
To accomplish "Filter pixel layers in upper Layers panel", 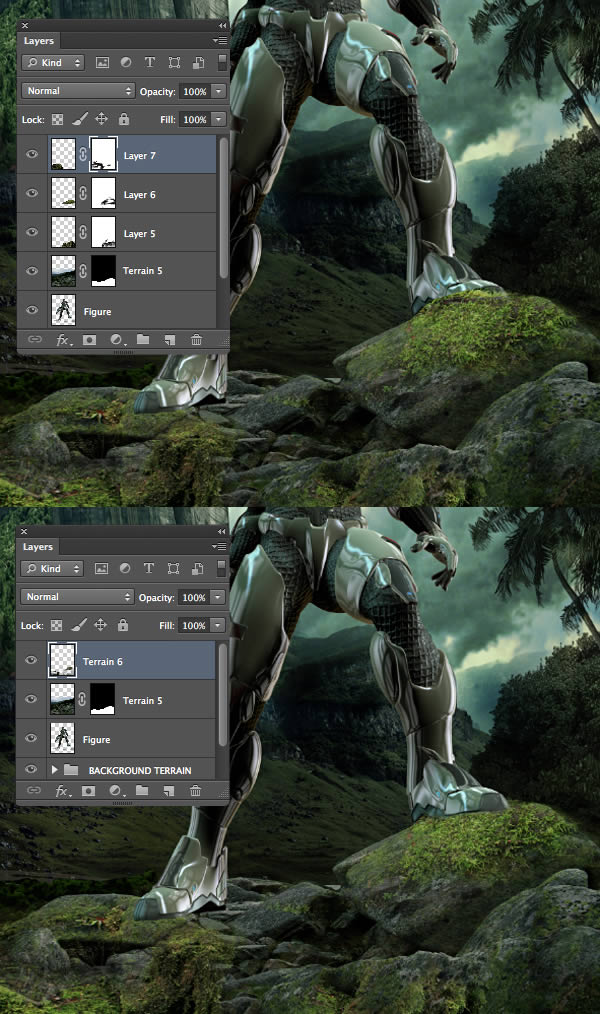I will point(102,63).
